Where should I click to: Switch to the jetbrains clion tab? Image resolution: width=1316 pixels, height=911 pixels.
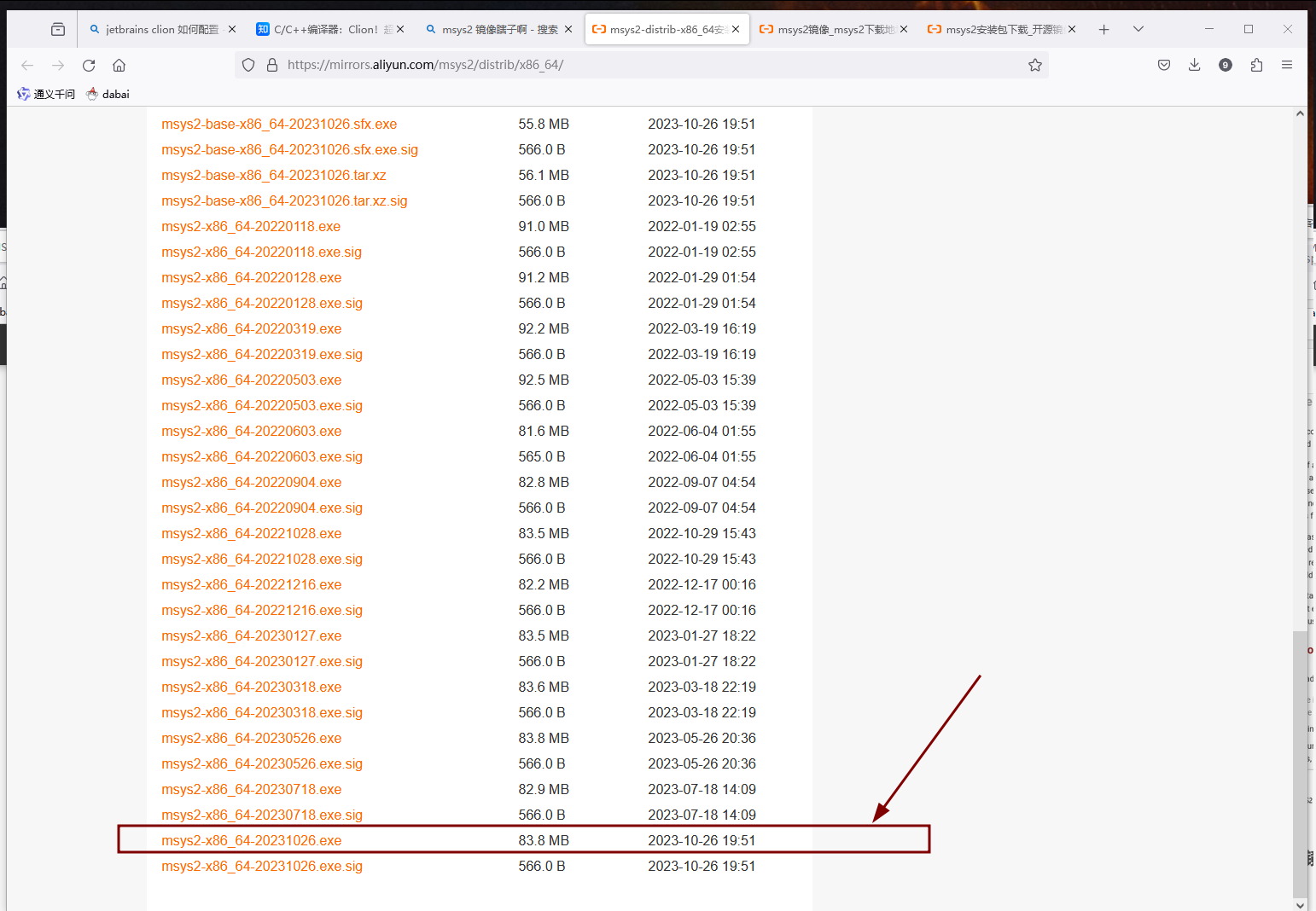pos(158,28)
